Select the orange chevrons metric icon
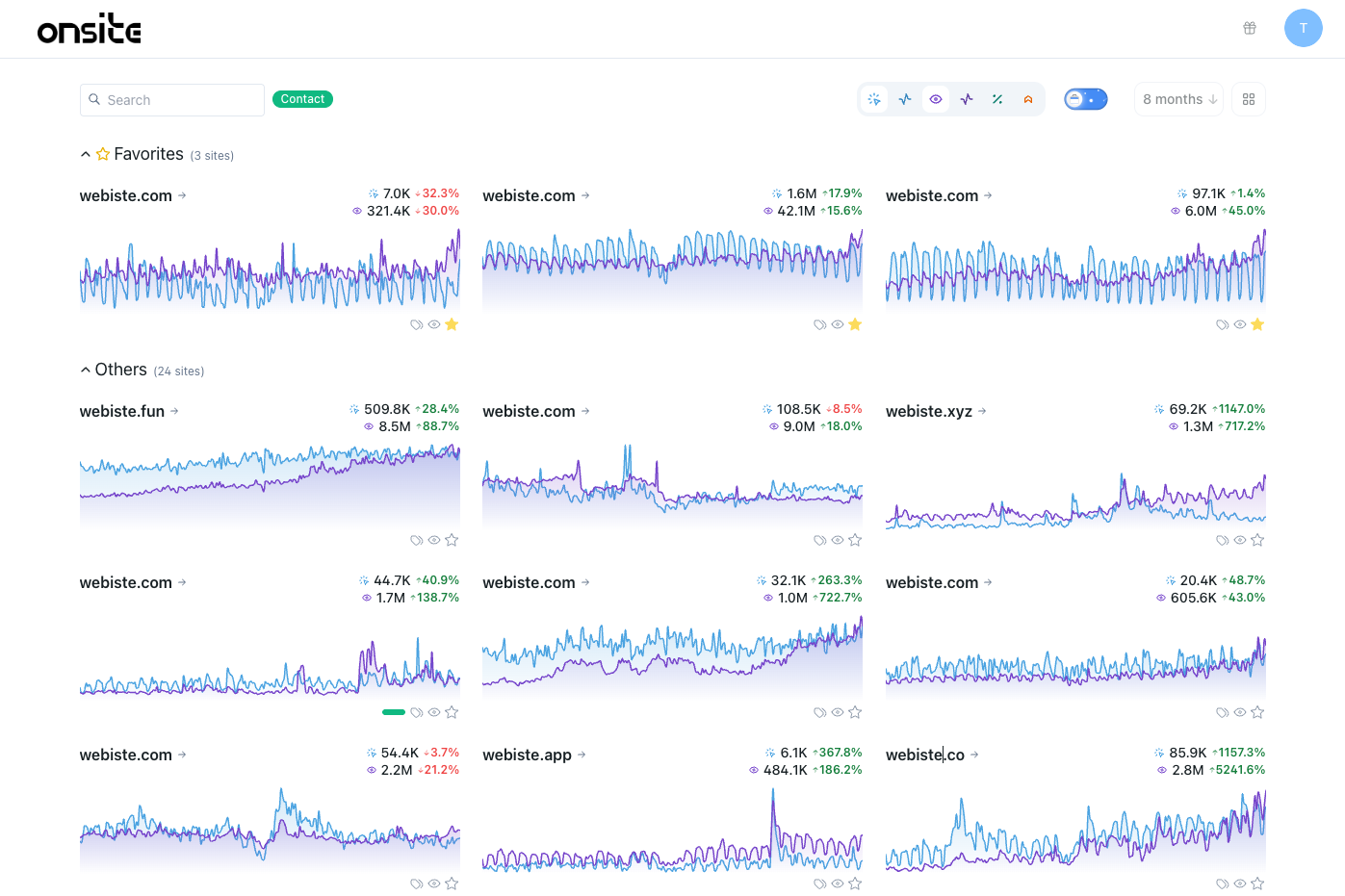This screenshot has width=1345, height=896. [x=1028, y=99]
